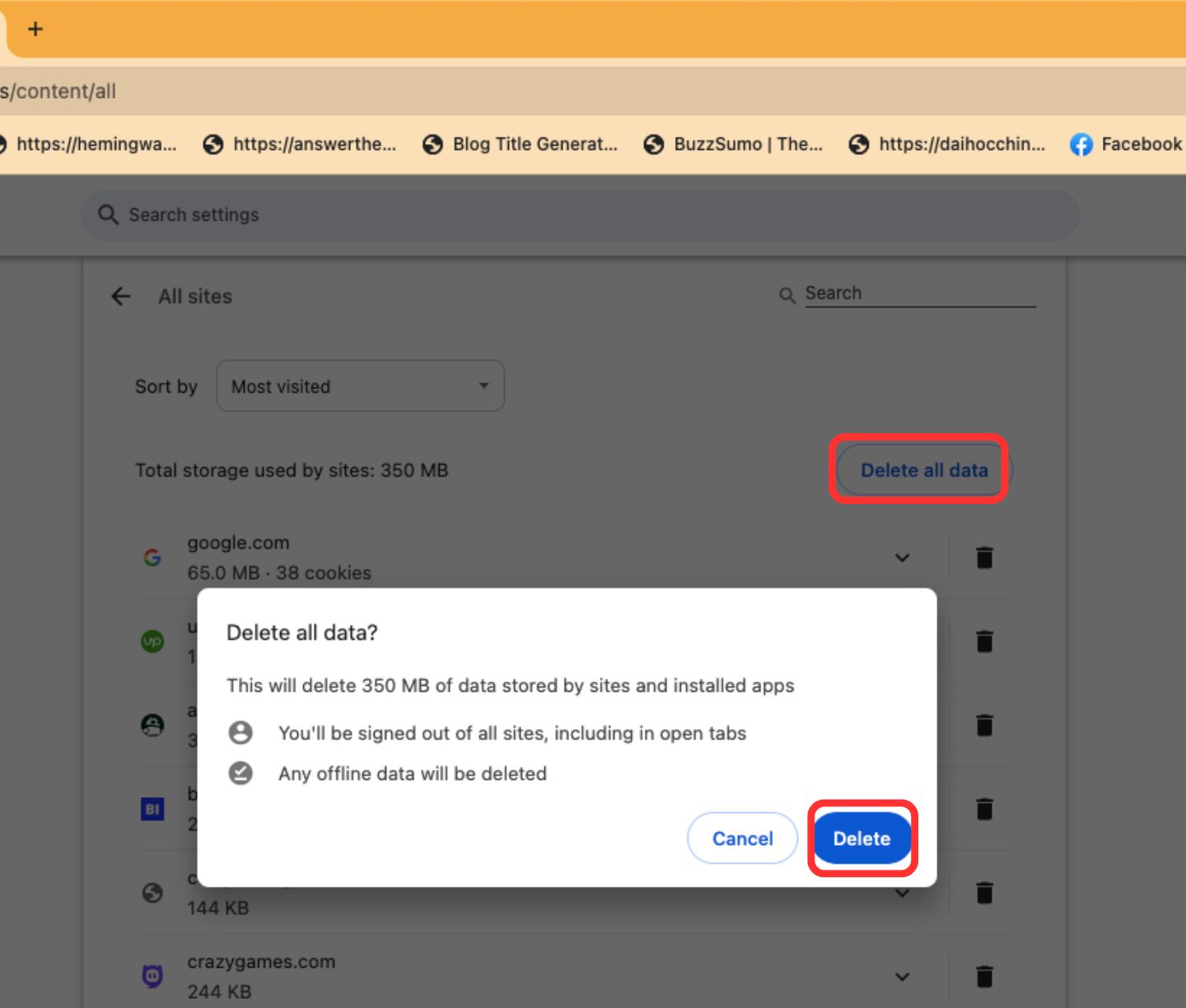This screenshot has height=1008, width=1186.
Task: Click the globe icon beside BuzzSumo bookmark
Action: pos(654,145)
